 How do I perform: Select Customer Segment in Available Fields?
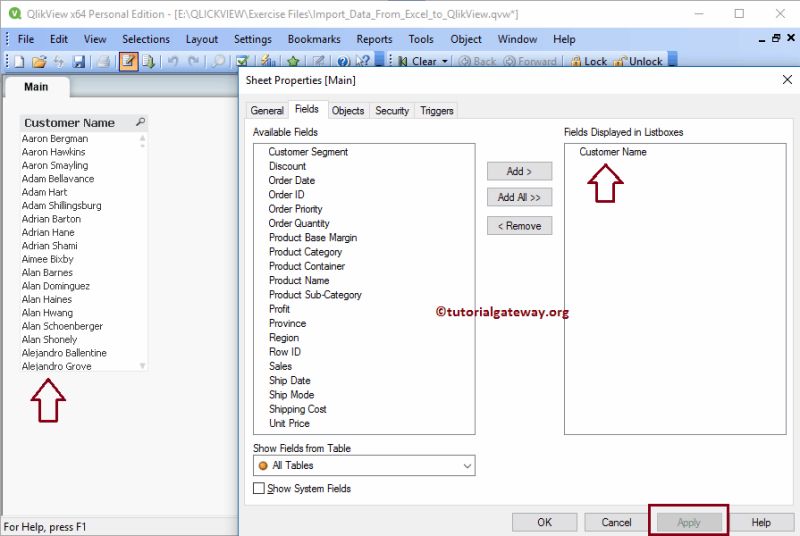tap(308, 152)
